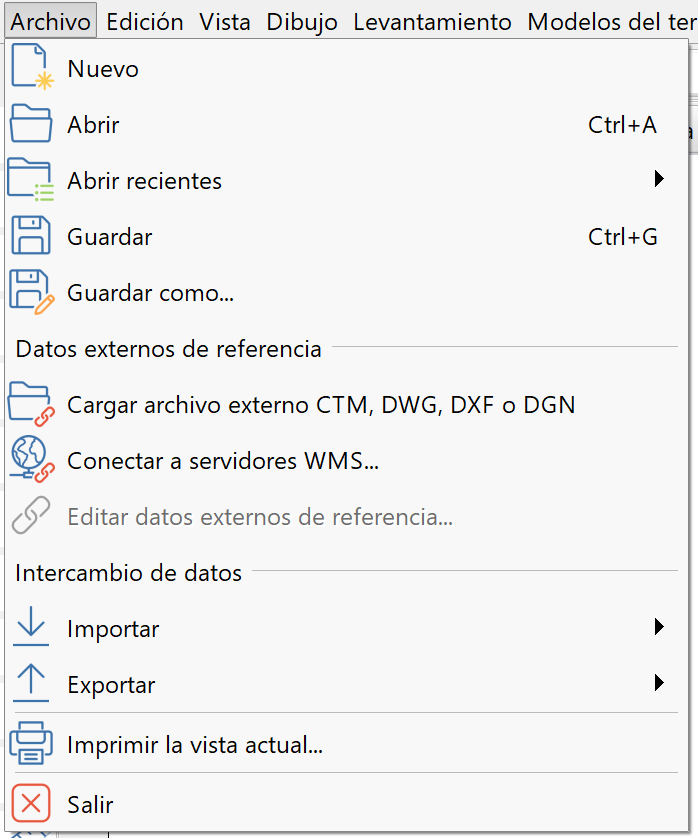Open the Levantamiento menu
Viewport: 698px width, 838px height.
432,20
